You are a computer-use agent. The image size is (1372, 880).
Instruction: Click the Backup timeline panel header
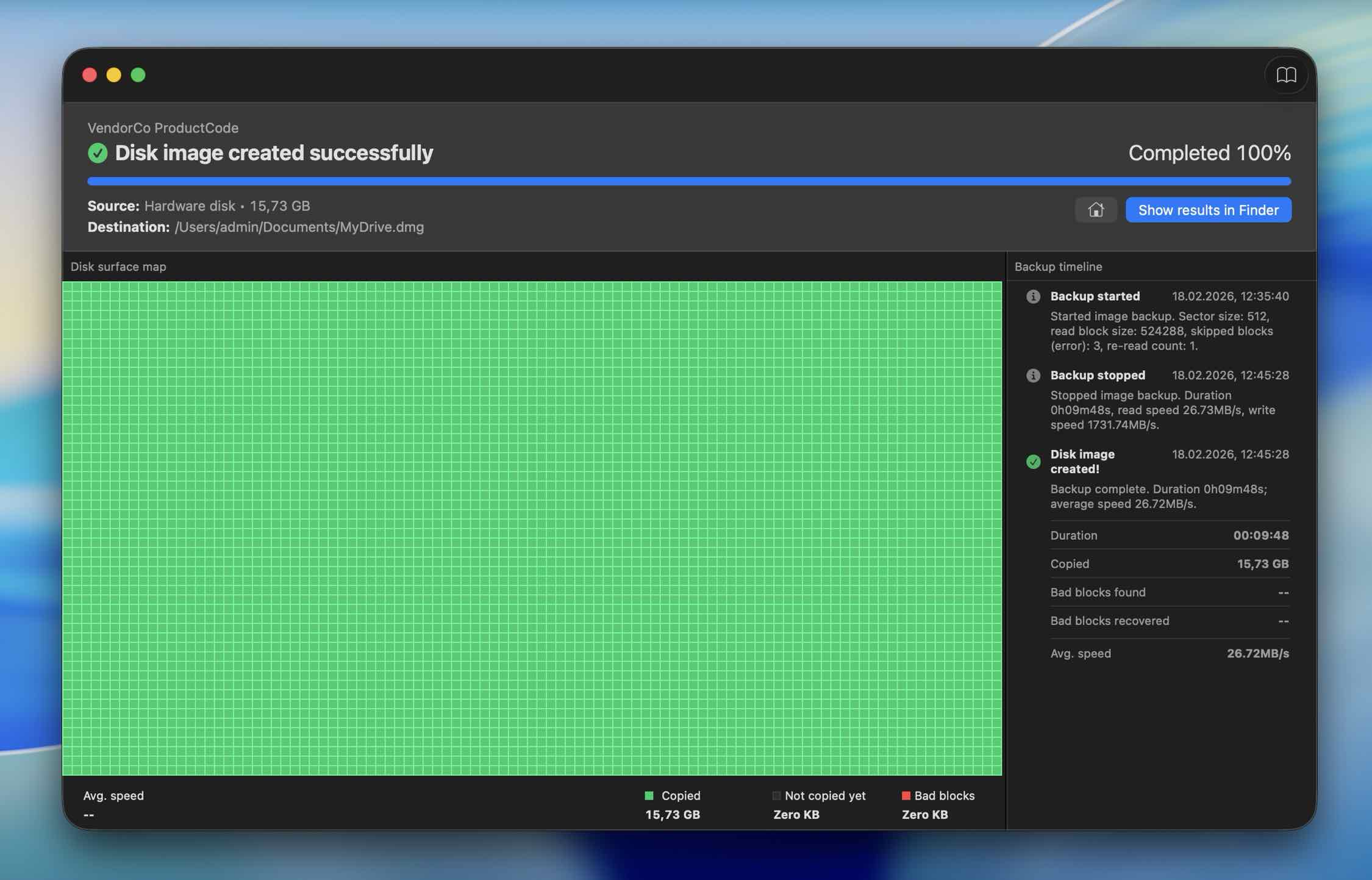(x=1058, y=267)
